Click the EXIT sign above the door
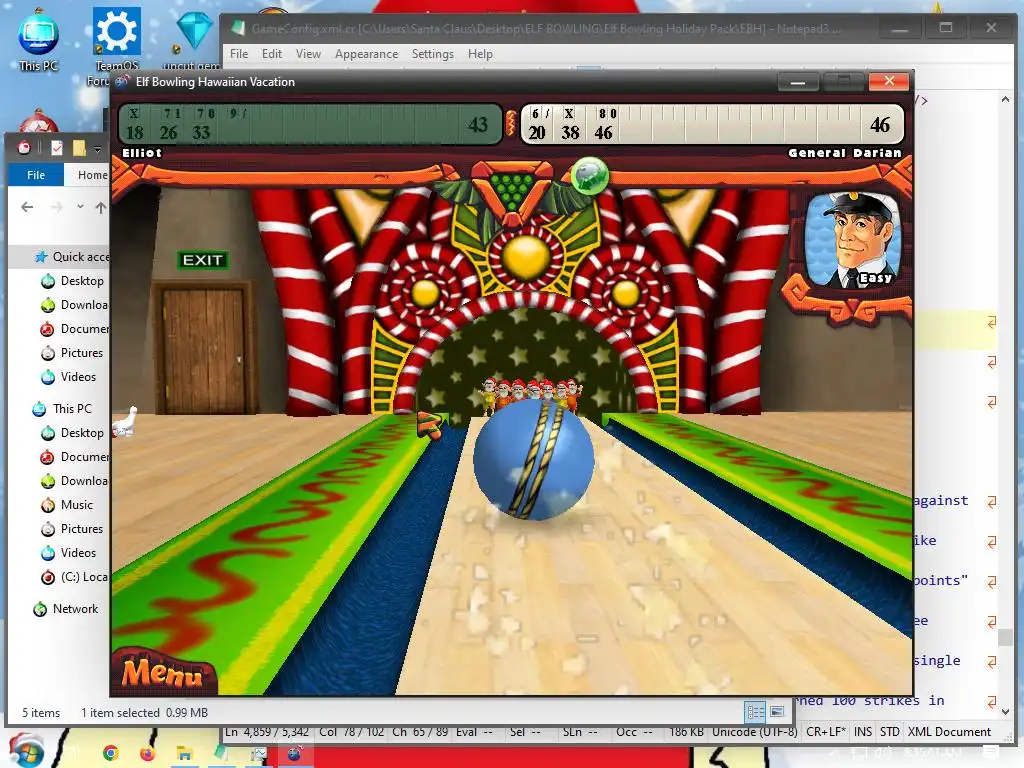1024x768 pixels. tap(202, 260)
